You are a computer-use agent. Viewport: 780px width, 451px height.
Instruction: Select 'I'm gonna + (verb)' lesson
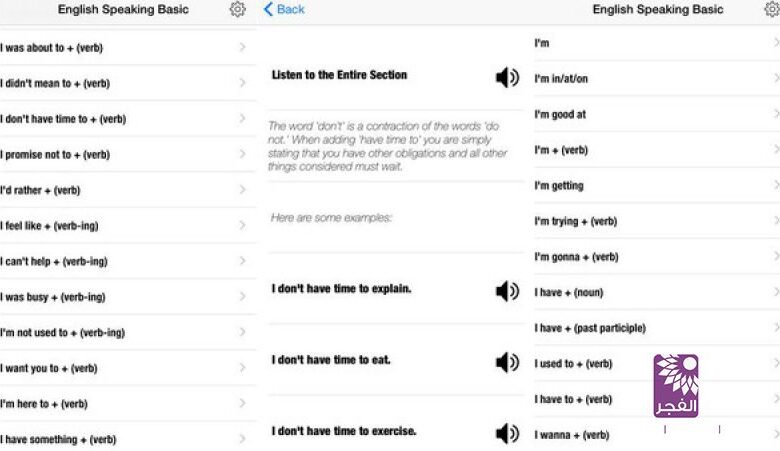tap(577, 257)
